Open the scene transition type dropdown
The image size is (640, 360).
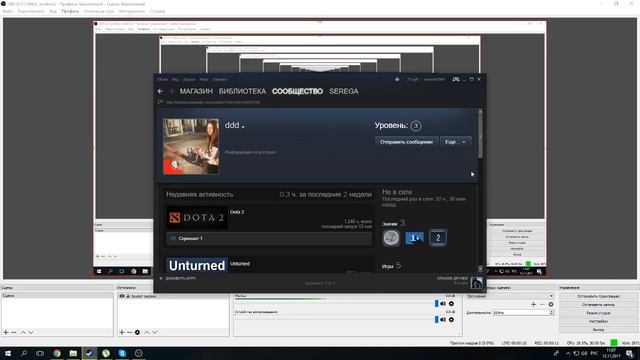510,296
